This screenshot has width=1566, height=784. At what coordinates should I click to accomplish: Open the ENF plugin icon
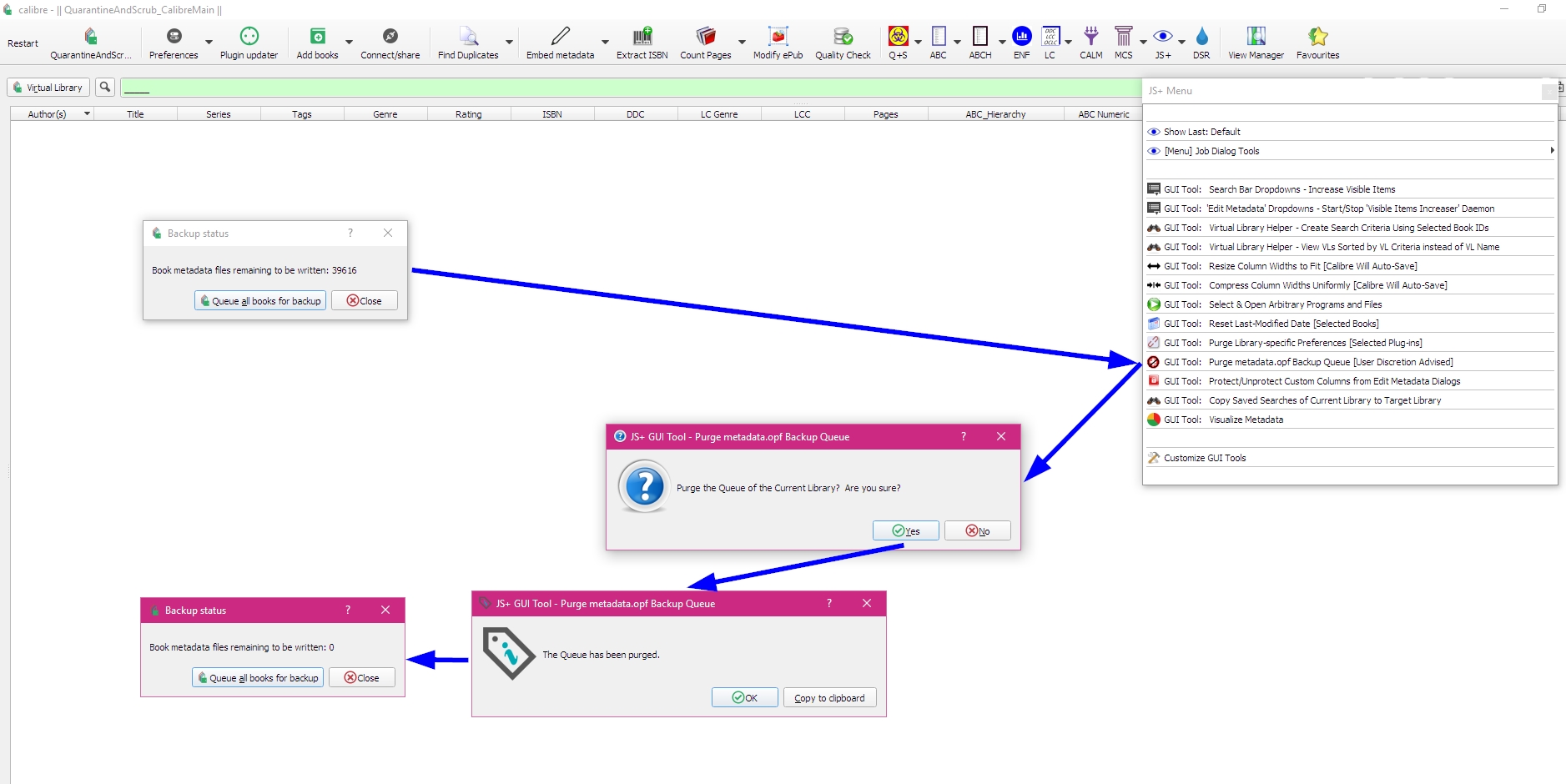point(1022,37)
